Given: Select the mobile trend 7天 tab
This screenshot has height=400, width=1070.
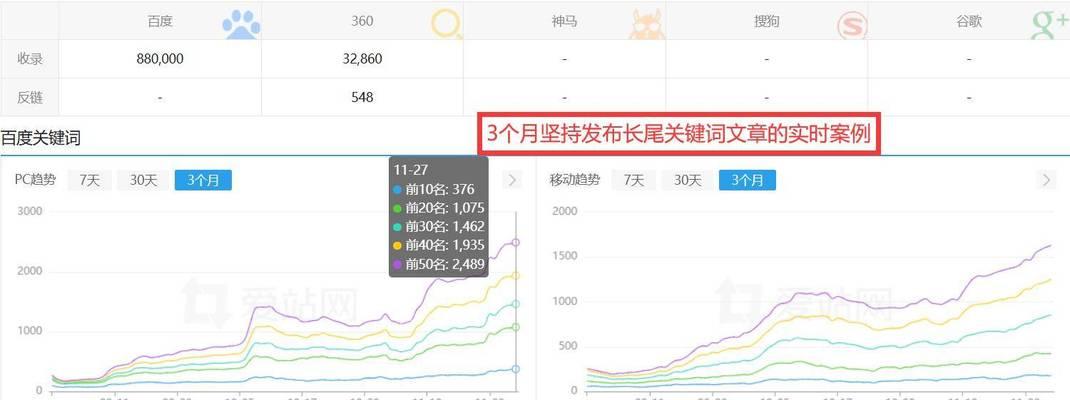Looking at the screenshot, I should pyautogui.click(x=633, y=180).
